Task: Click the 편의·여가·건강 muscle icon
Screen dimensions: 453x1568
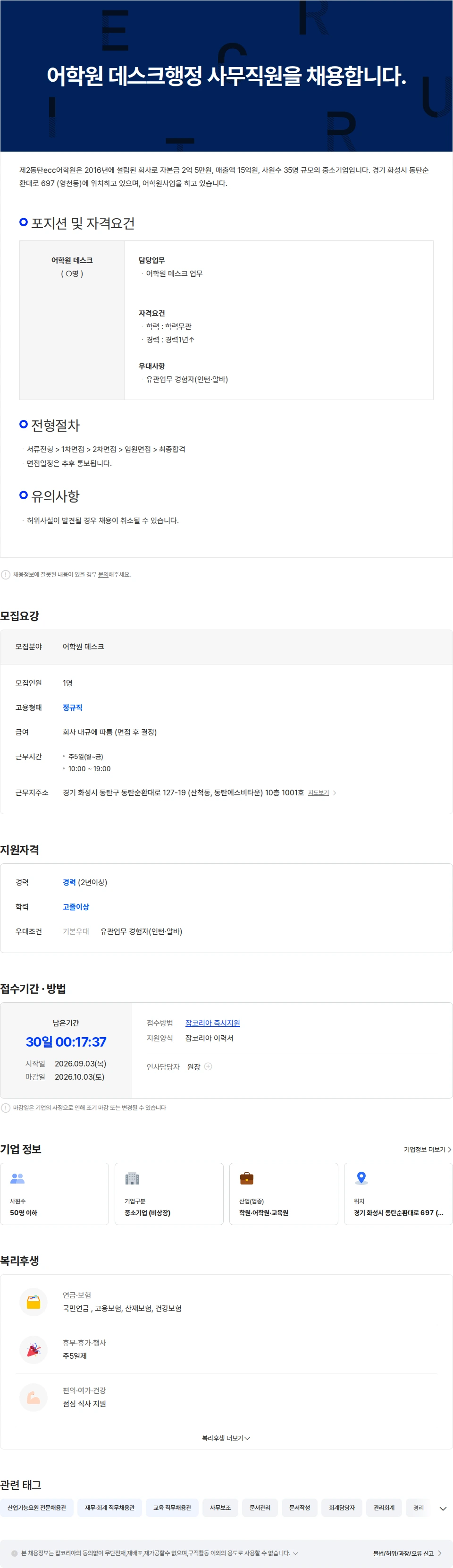Action: pyautogui.click(x=34, y=1397)
